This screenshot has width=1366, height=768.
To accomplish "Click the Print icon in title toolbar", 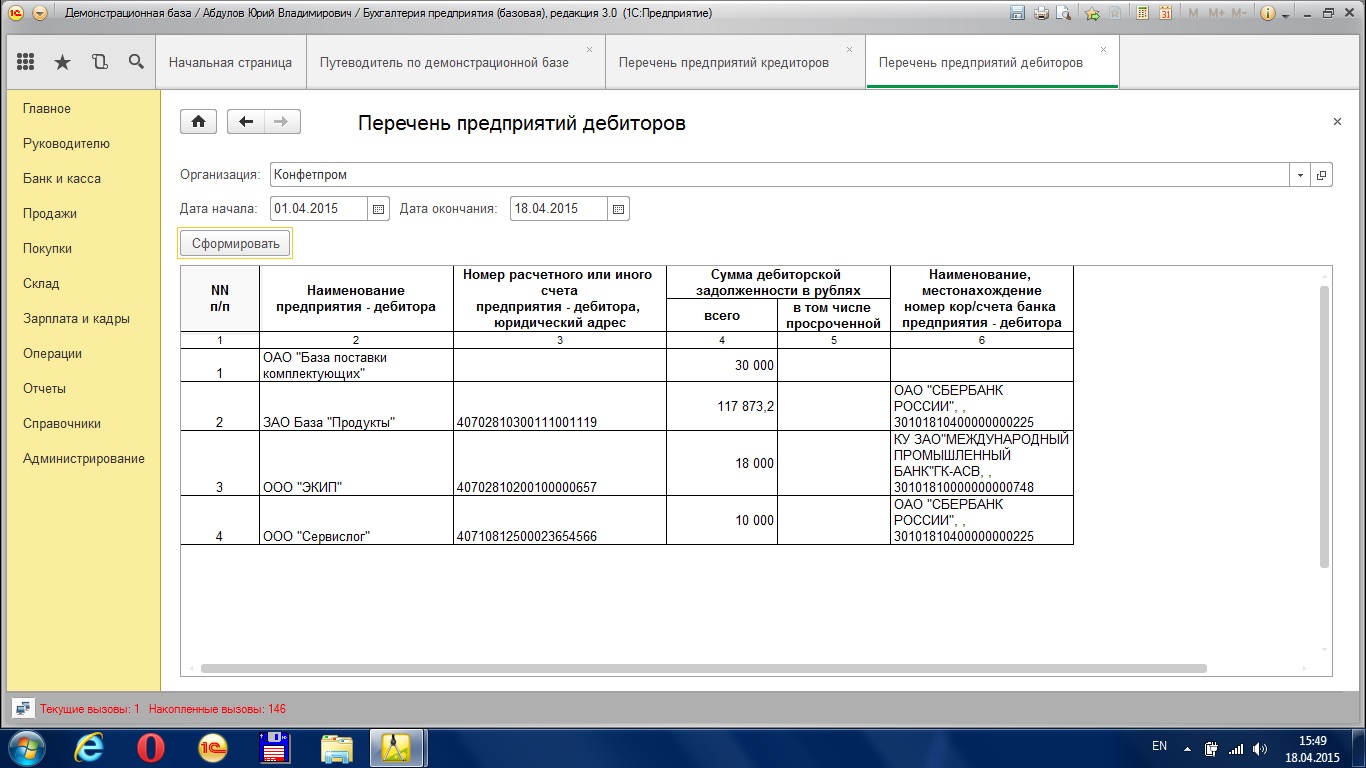I will 1041,13.
